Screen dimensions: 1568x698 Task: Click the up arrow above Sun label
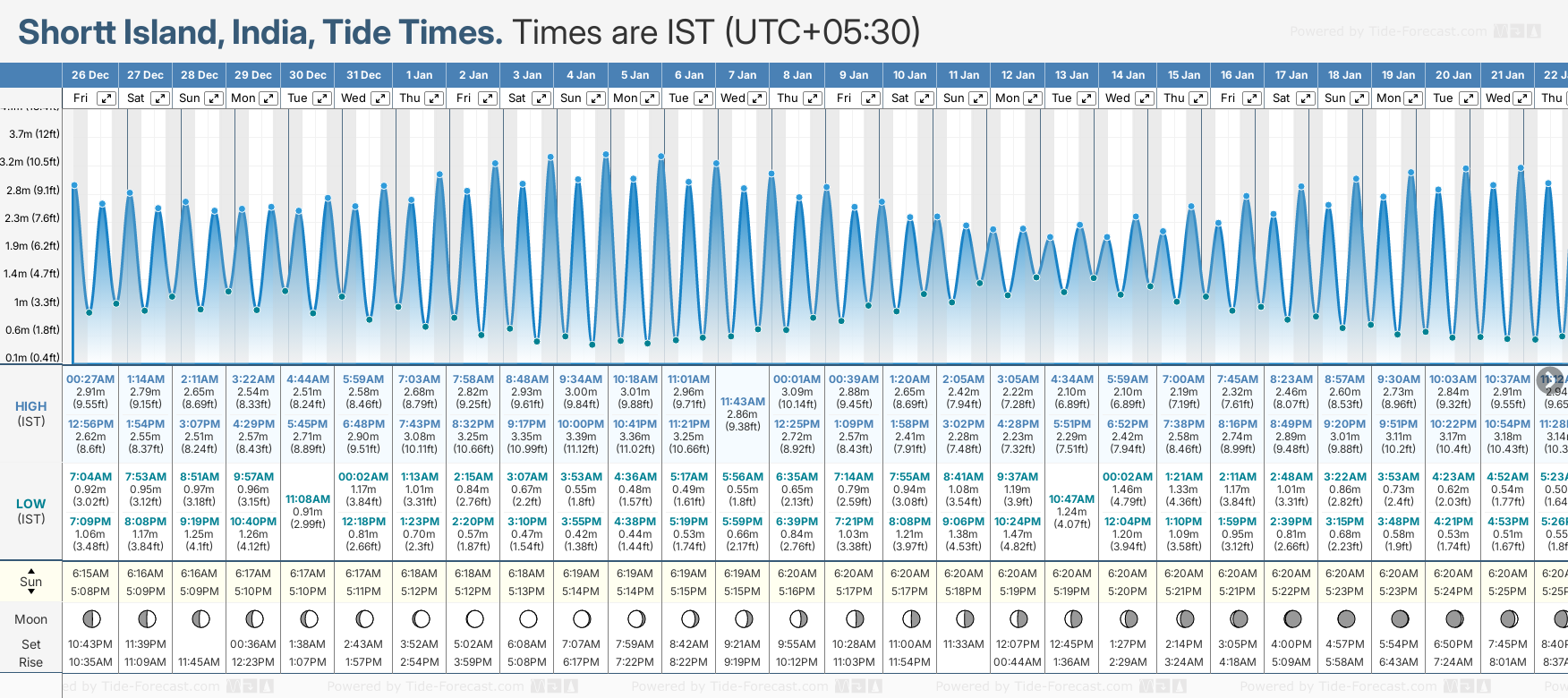31,570
